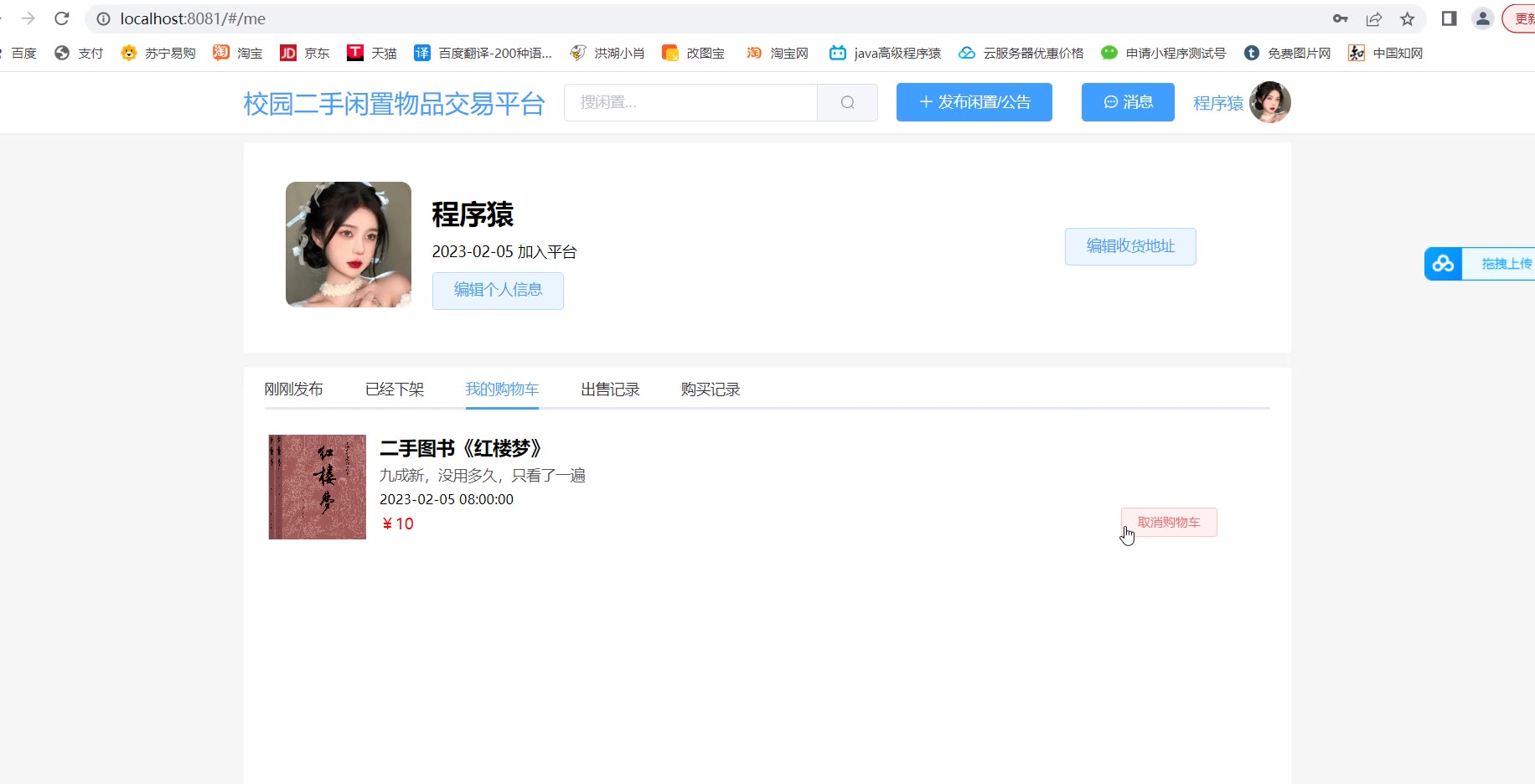Viewport: 1535px width, 784px height.
Task: Click 取消购物车 for 红楼梦 item
Action: pos(1169,523)
